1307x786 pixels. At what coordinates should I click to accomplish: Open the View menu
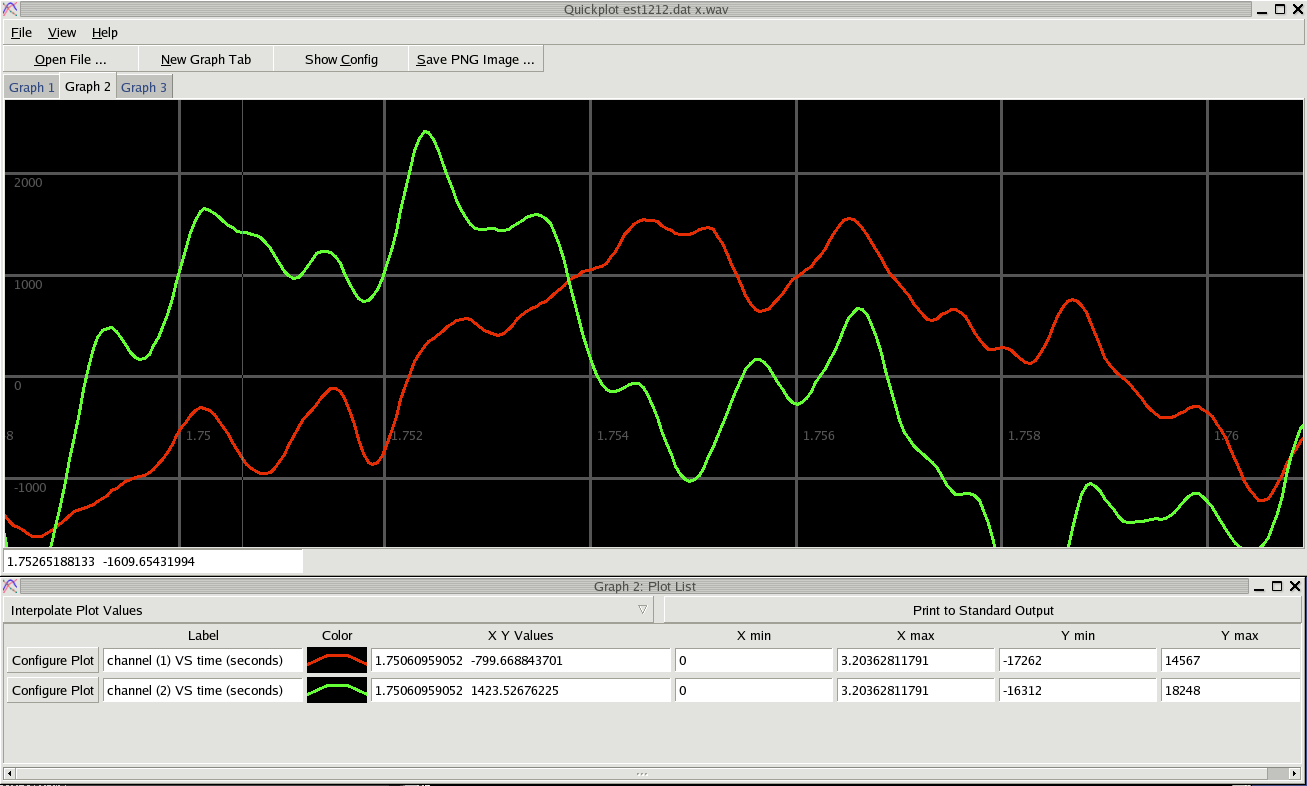(62, 33)
